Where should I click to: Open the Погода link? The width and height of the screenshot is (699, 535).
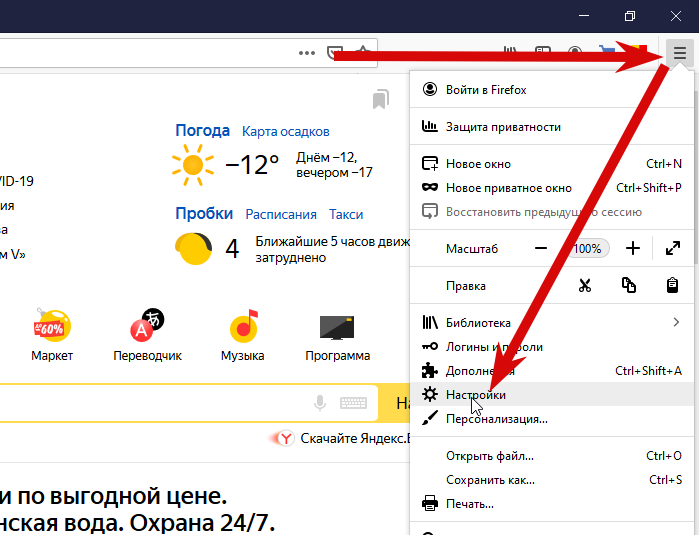point(202,131)
